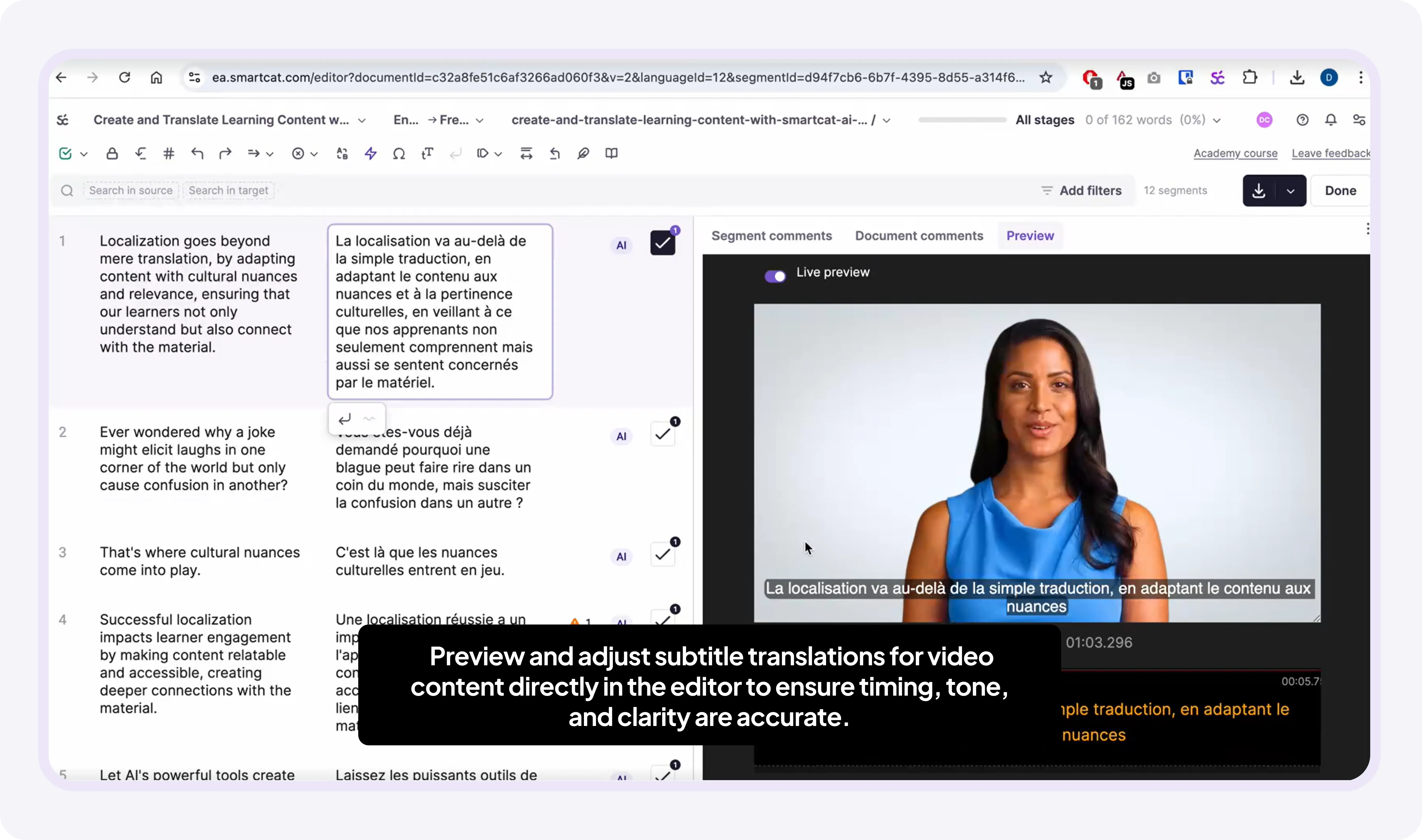Select the Preview tab
This screenshot has height=840, width=1422.
point(1030,236)
